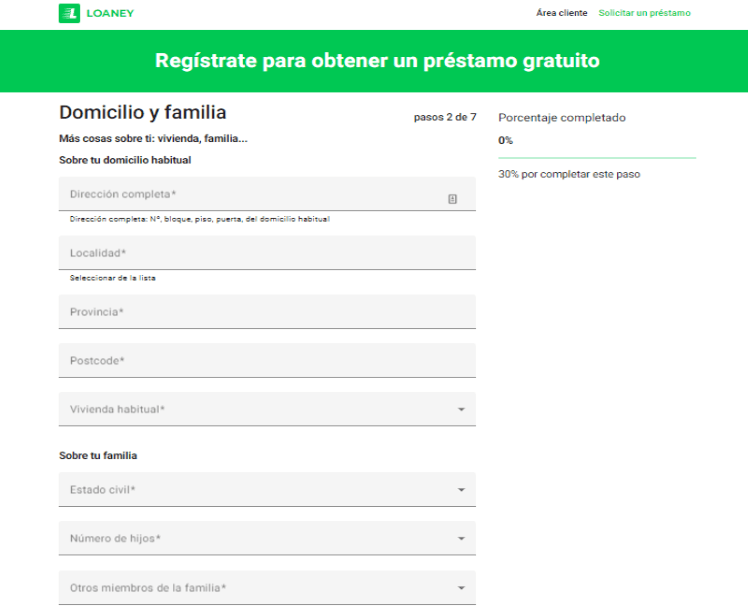
Task: Click the LOANEY brand name text
Action: (x=110, y=13)
